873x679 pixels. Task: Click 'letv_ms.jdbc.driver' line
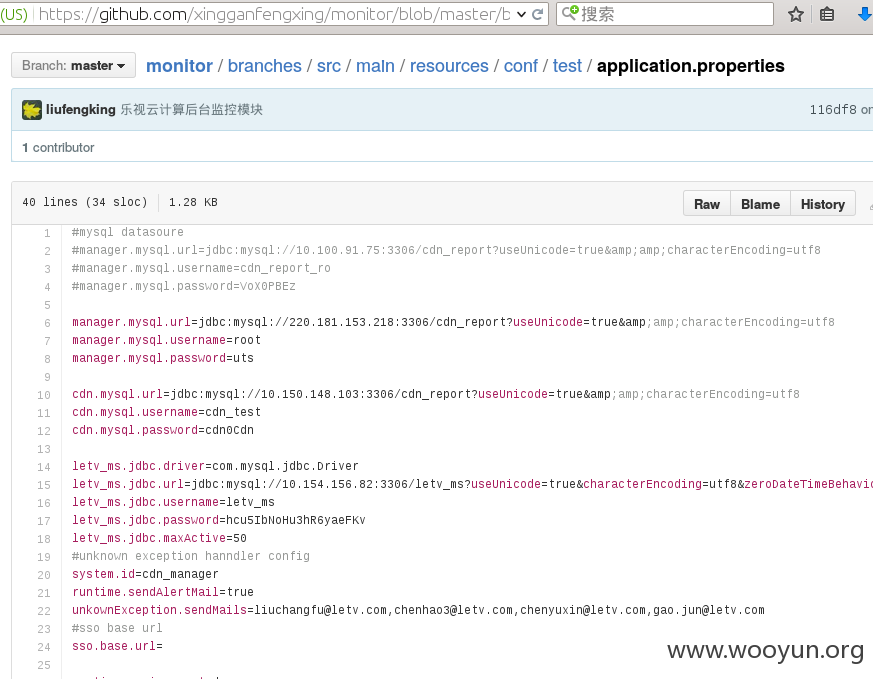click(x=215, y=466)
